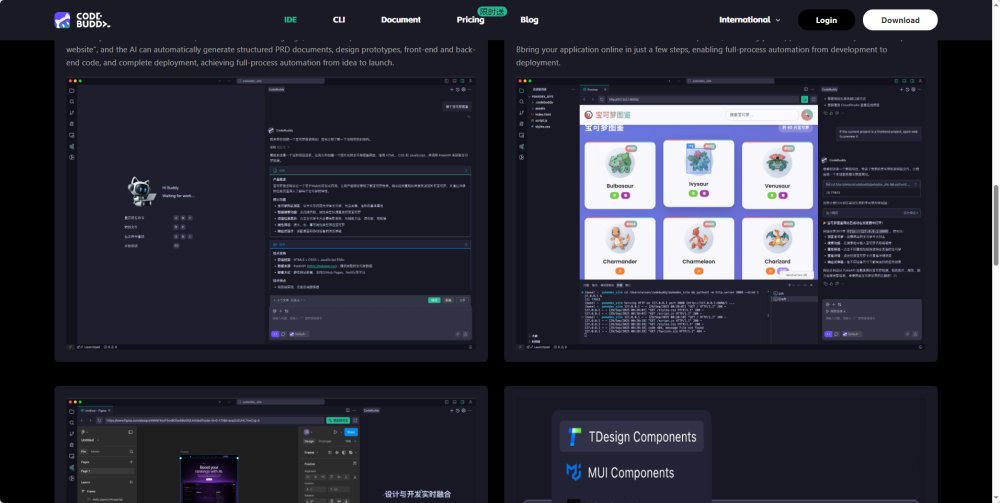Click the Login button
Screen dimensions: 1000x503
826,20
